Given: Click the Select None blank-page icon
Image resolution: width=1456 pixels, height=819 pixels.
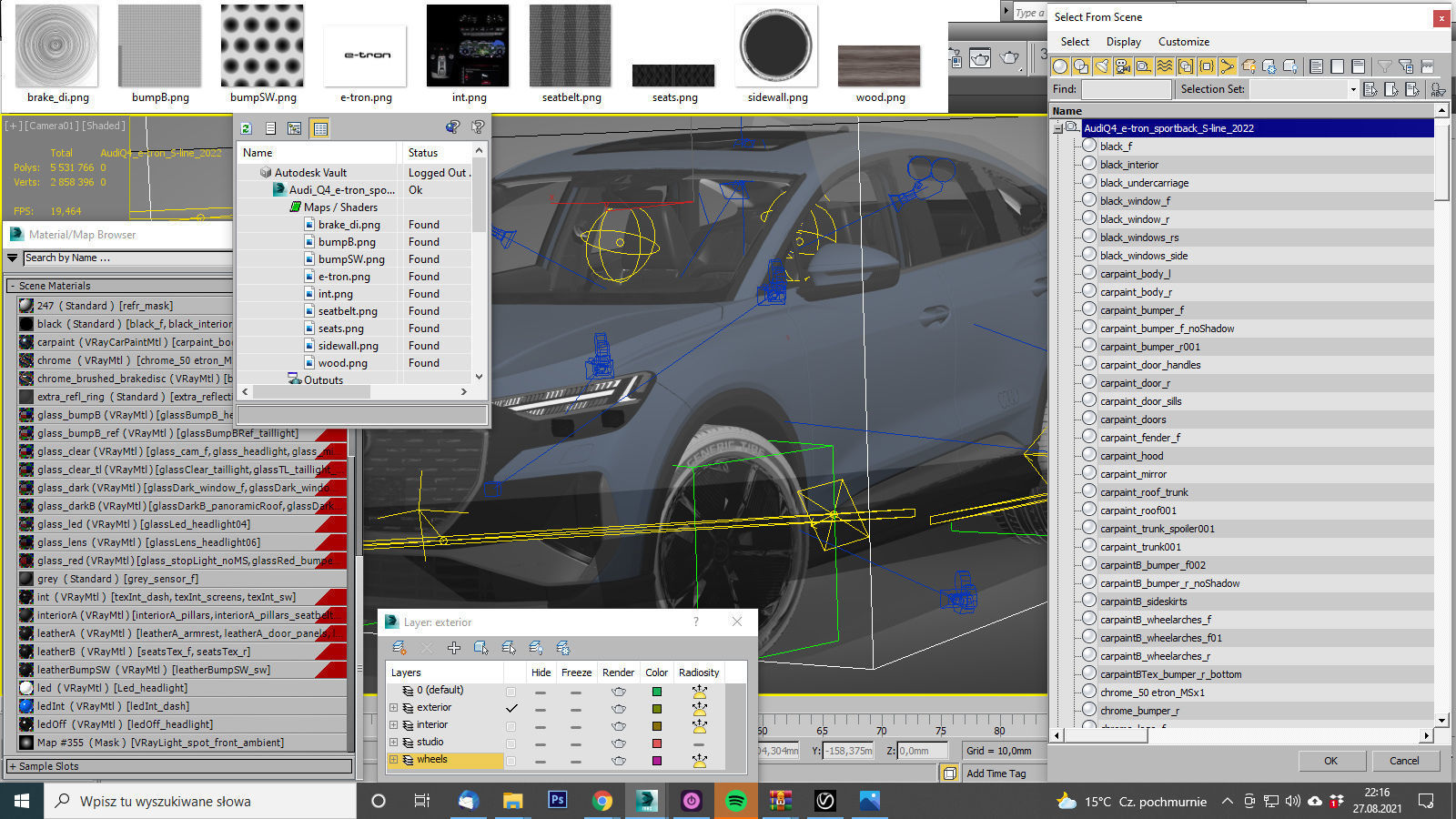Looking at the screenshot, I should point(1338,66).
